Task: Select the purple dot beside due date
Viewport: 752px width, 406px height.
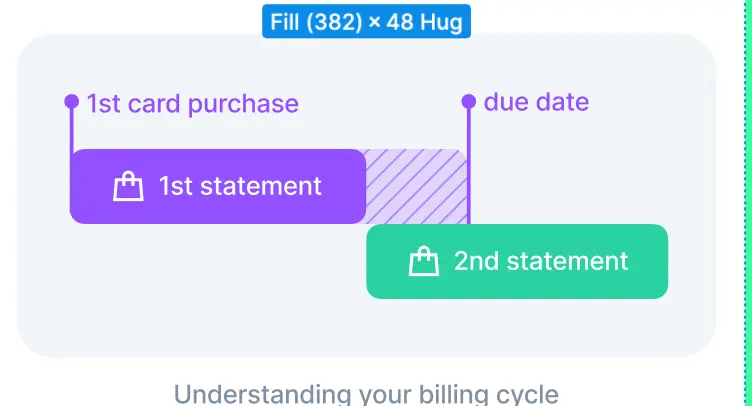Action: coord(468,101)
